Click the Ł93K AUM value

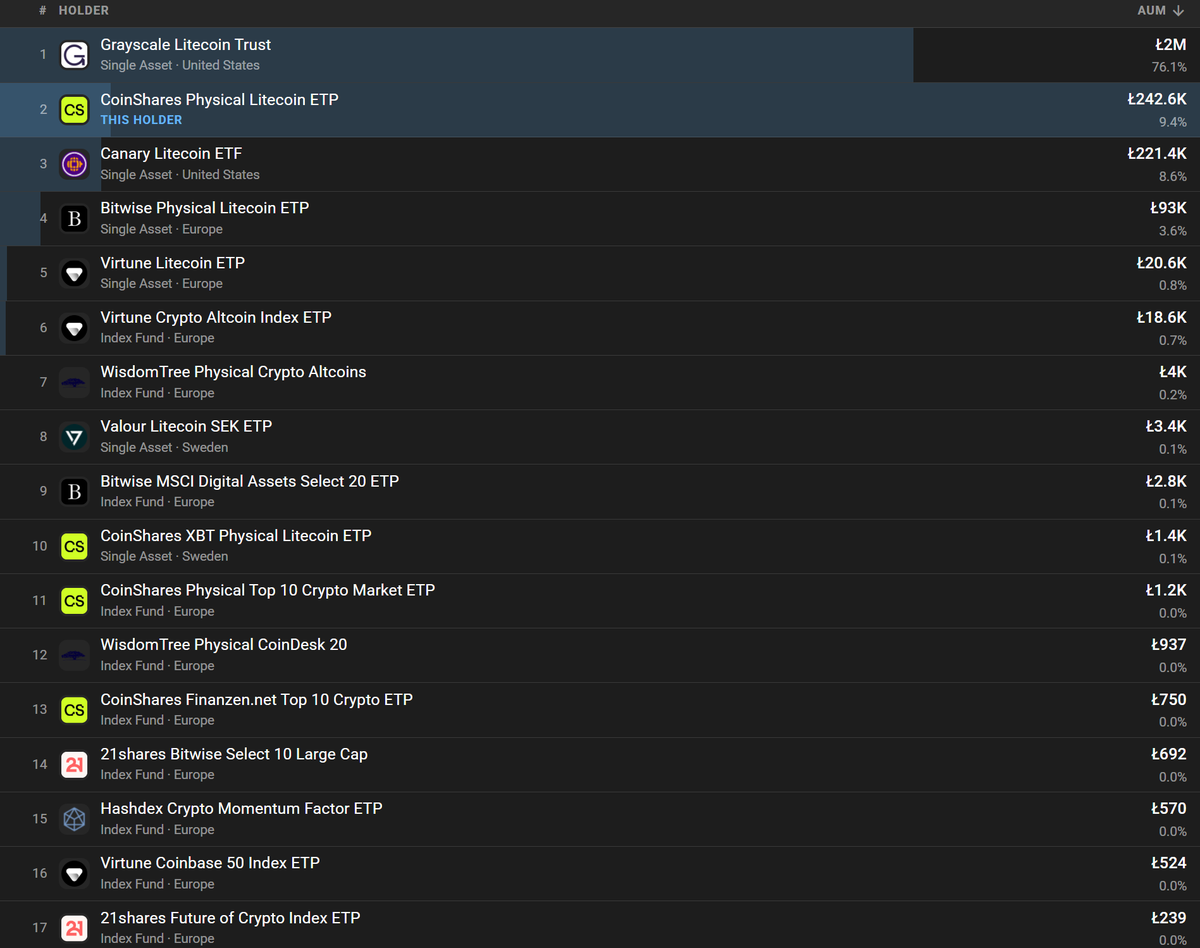(x=1168, y=208)
